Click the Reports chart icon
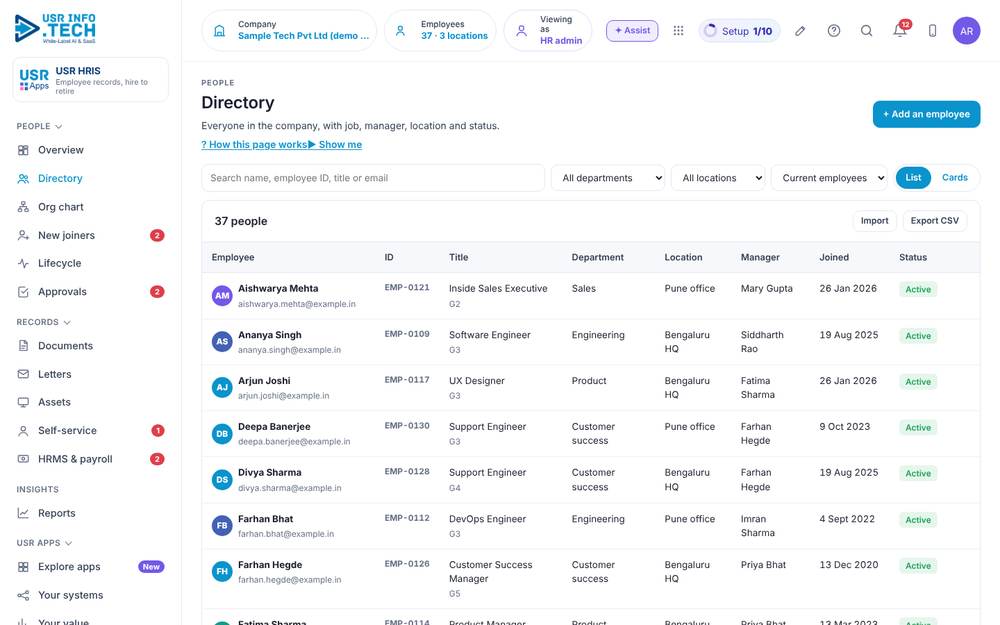The width and height of the screenshot is (1000, 625). point(23,513)
